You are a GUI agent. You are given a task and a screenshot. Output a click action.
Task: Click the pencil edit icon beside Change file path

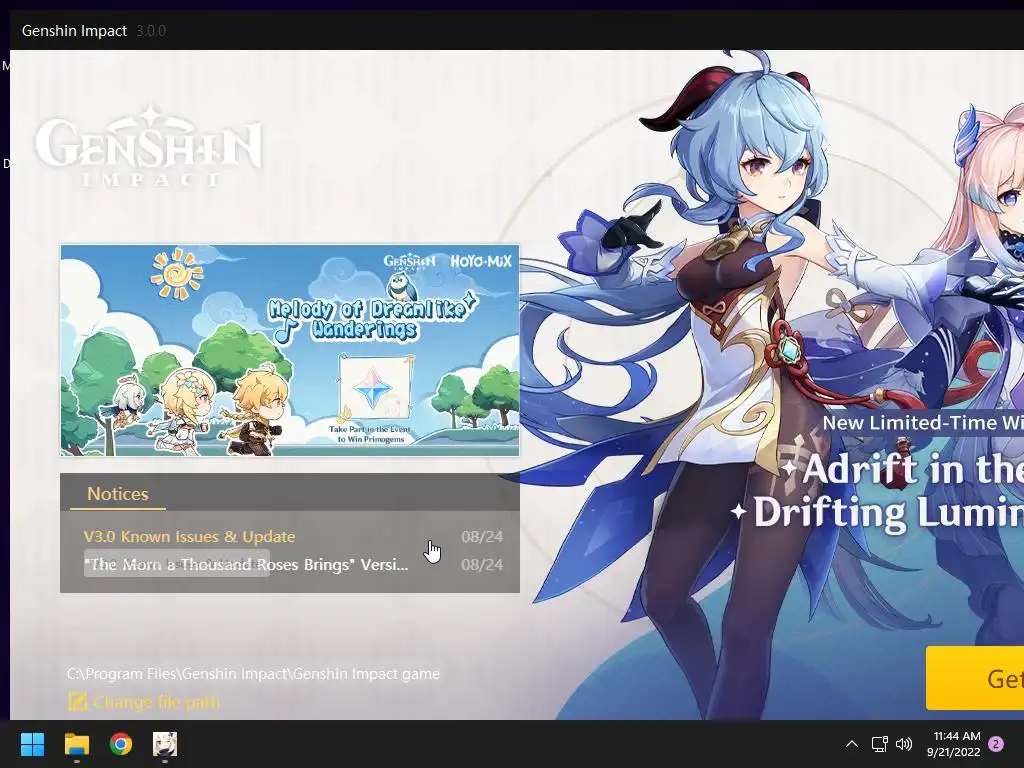coord(78,701)
